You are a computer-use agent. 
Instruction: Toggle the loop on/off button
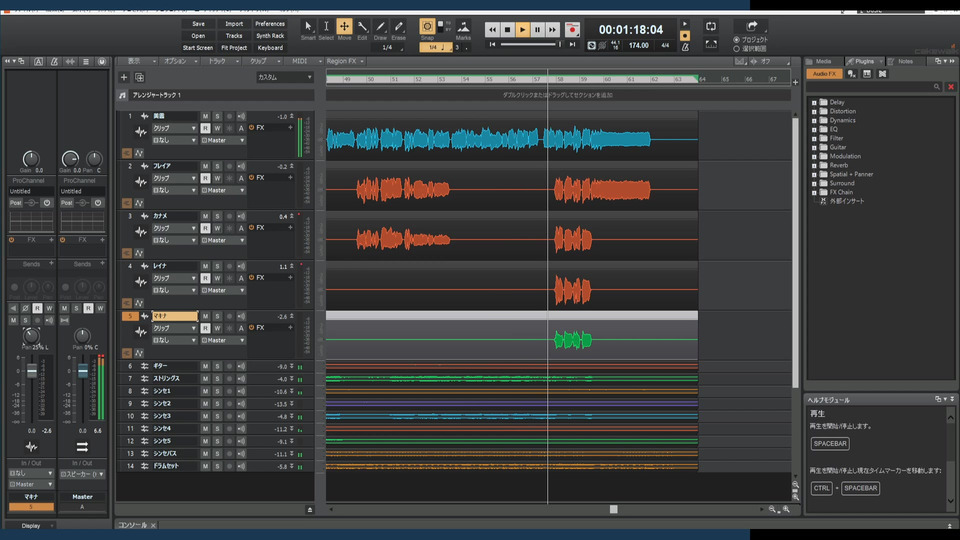[710, 26]
